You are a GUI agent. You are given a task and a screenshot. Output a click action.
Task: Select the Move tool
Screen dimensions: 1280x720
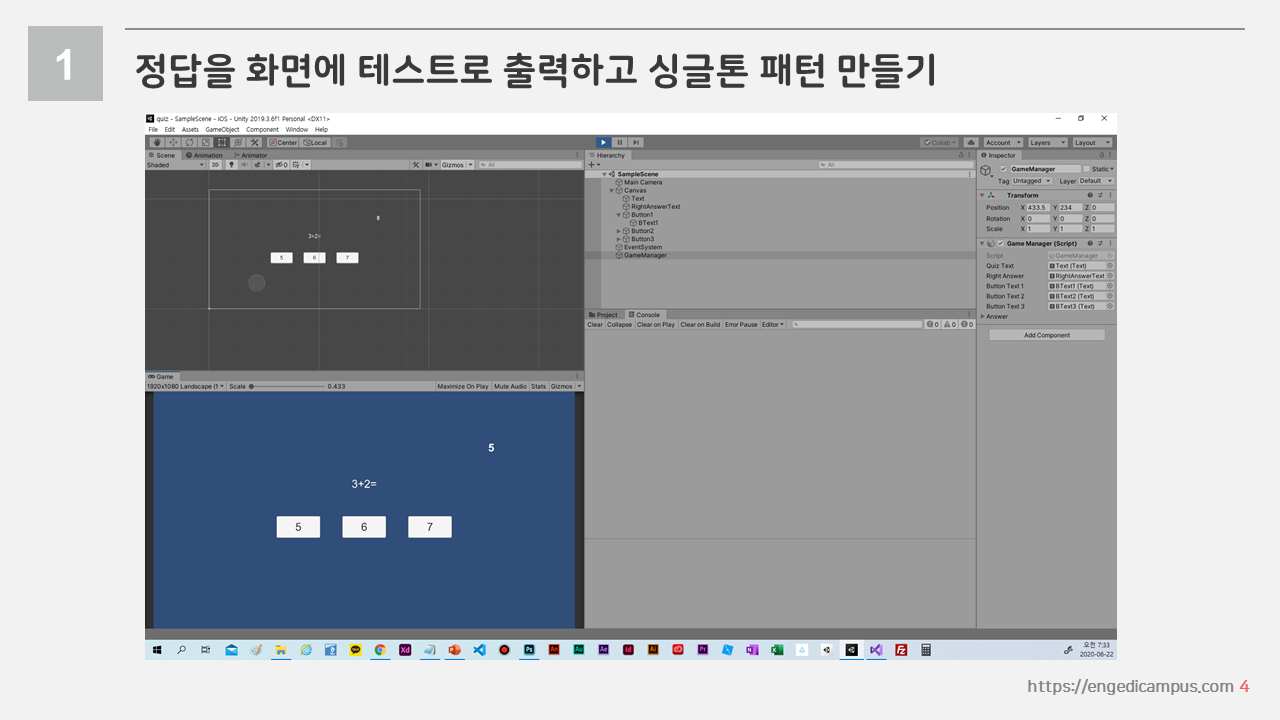tap(173, 142)
